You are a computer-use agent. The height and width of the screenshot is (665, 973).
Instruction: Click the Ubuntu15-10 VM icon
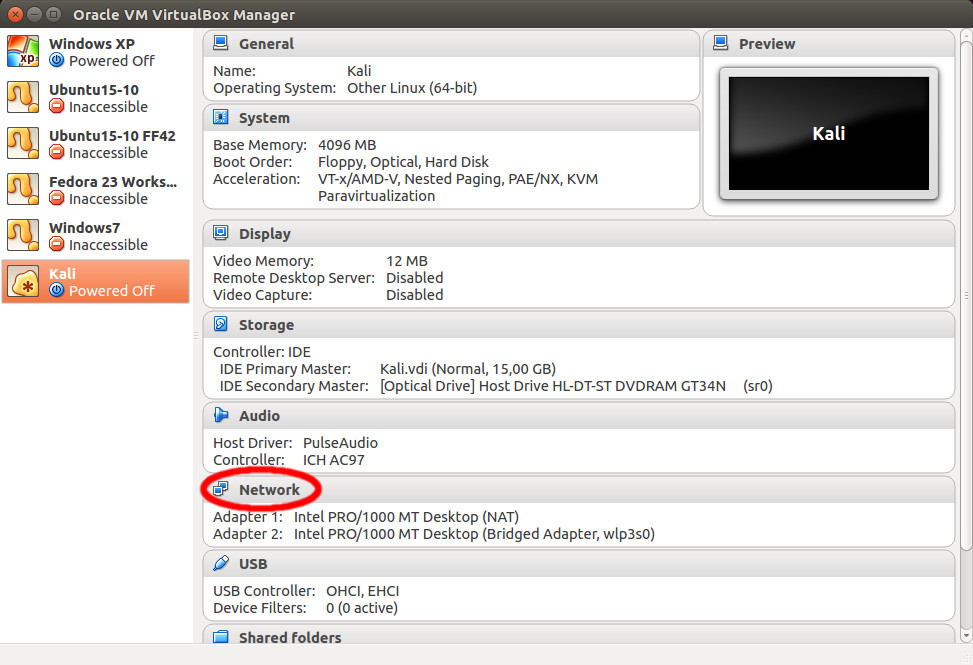(x=23, y=97)
